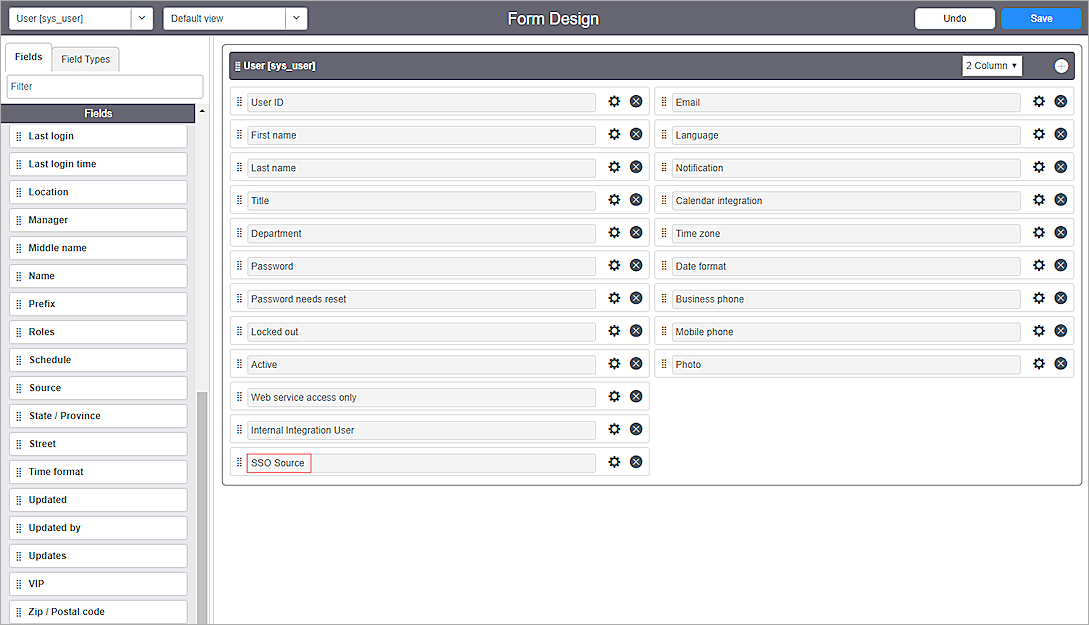This screenshot has width=1089, height=625.
Task: Open the User [sys_user] table dropdown
Action: tap(80, 18)
